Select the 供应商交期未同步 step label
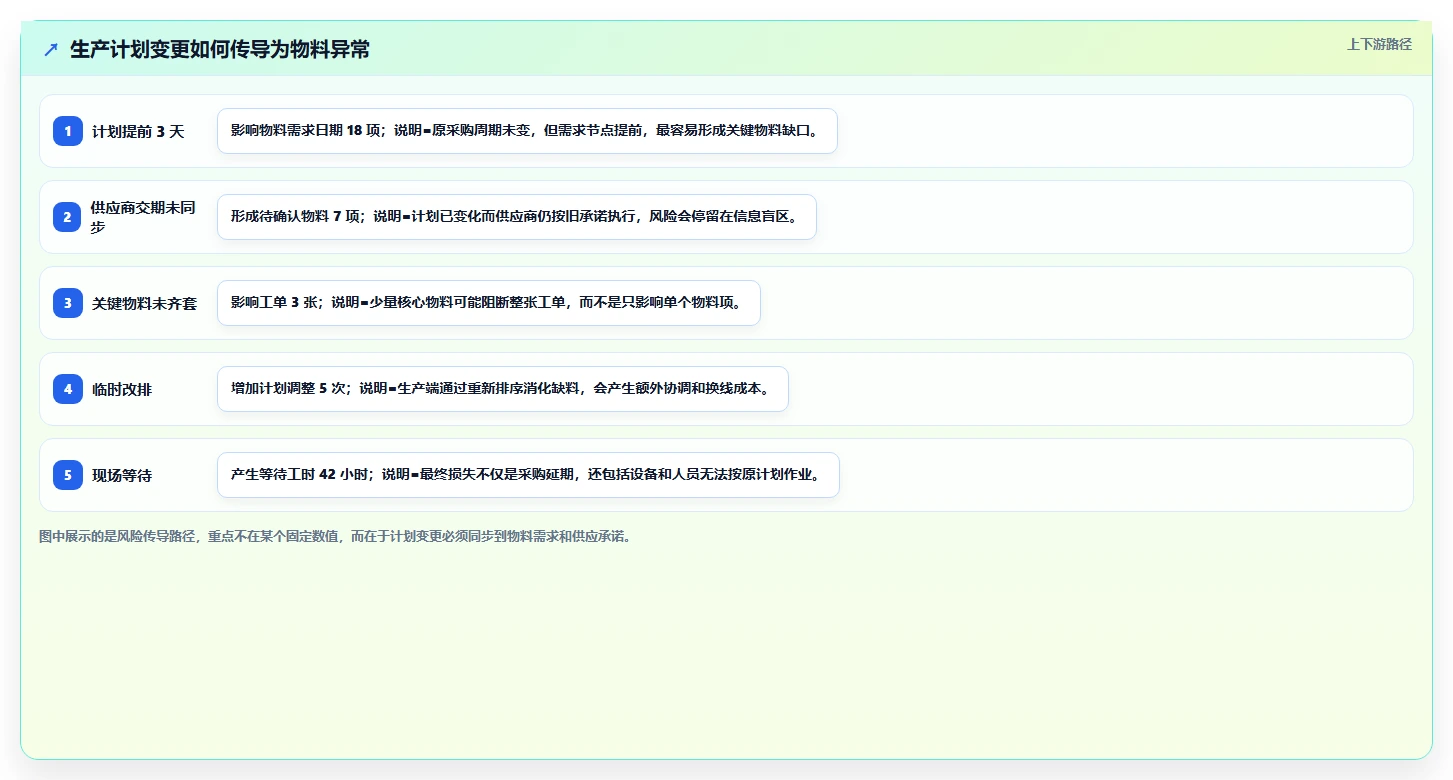The height and width of the screenshot is (780, 1453). (144, 217)
